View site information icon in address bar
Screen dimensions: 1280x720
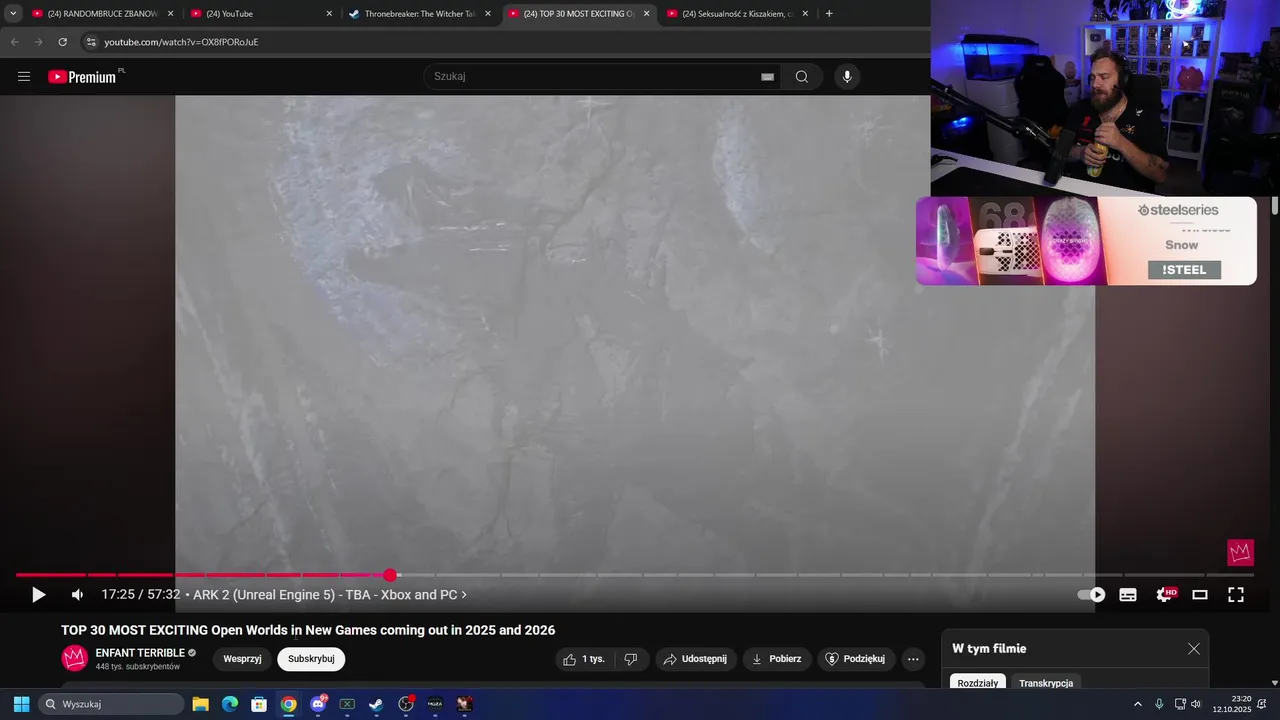(x=91, y=42)
